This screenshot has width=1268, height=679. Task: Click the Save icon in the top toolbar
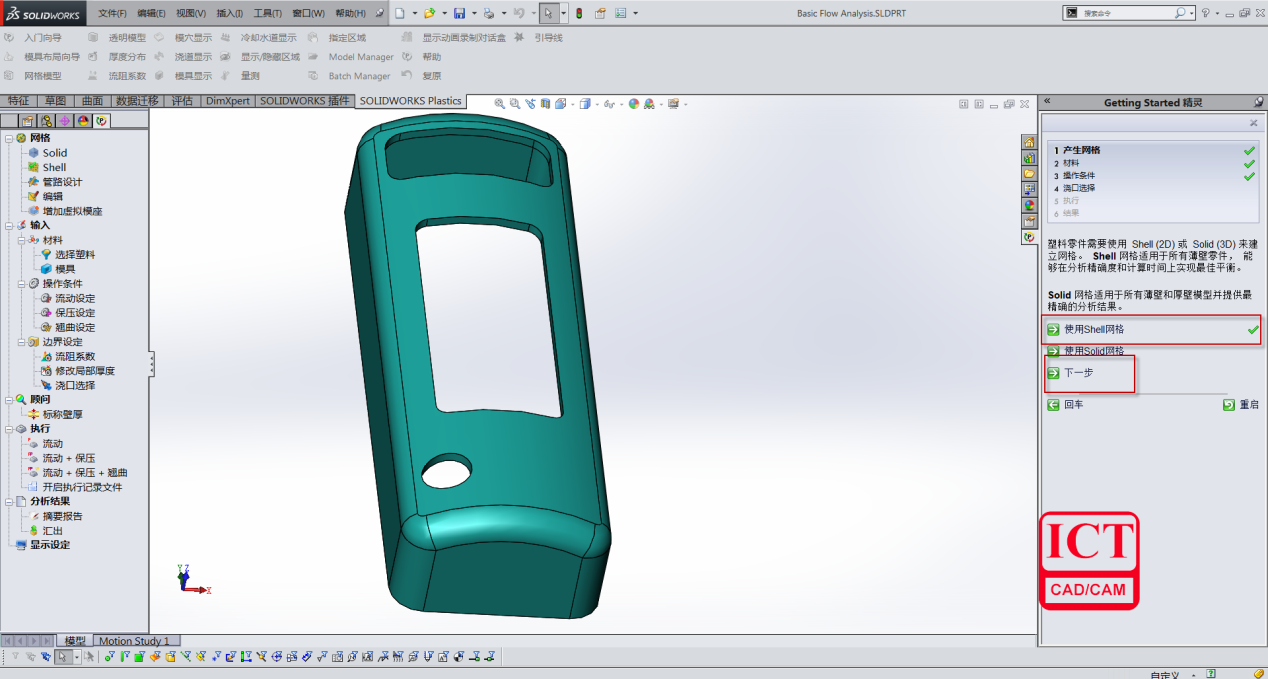click(458, 13)
